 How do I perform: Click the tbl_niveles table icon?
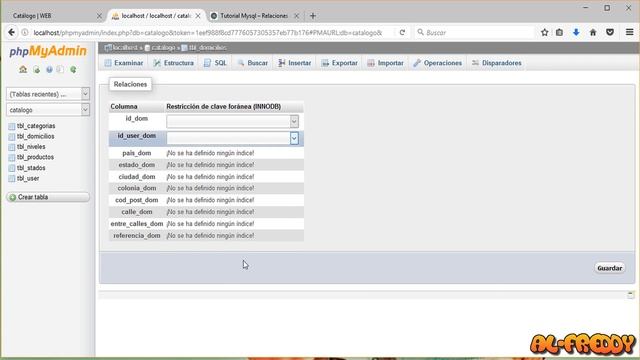[11, 147]
